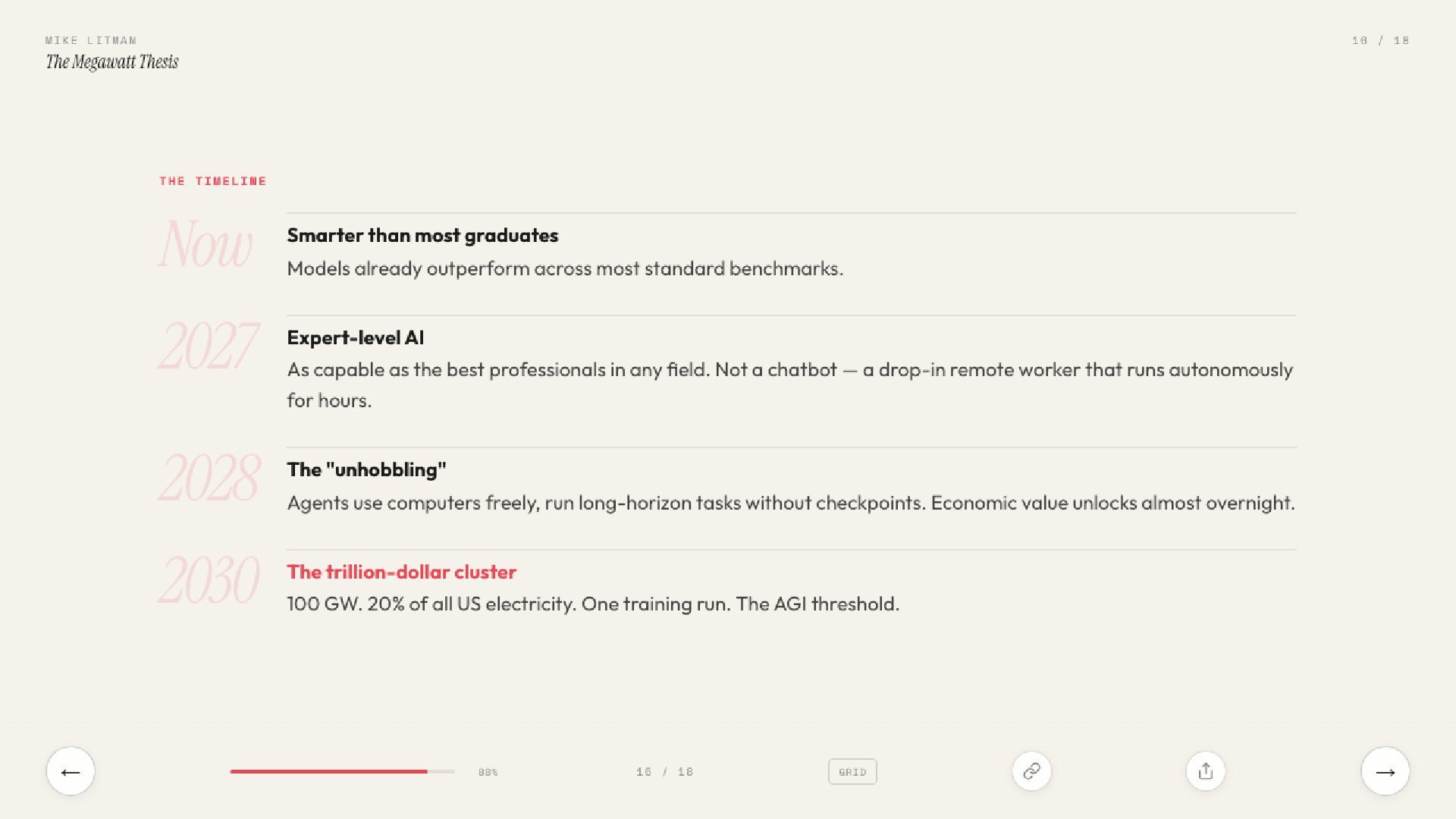Select the 2030 timeline marker
The height and width of the screenshot is (819, 1456).
coord(209,581)
